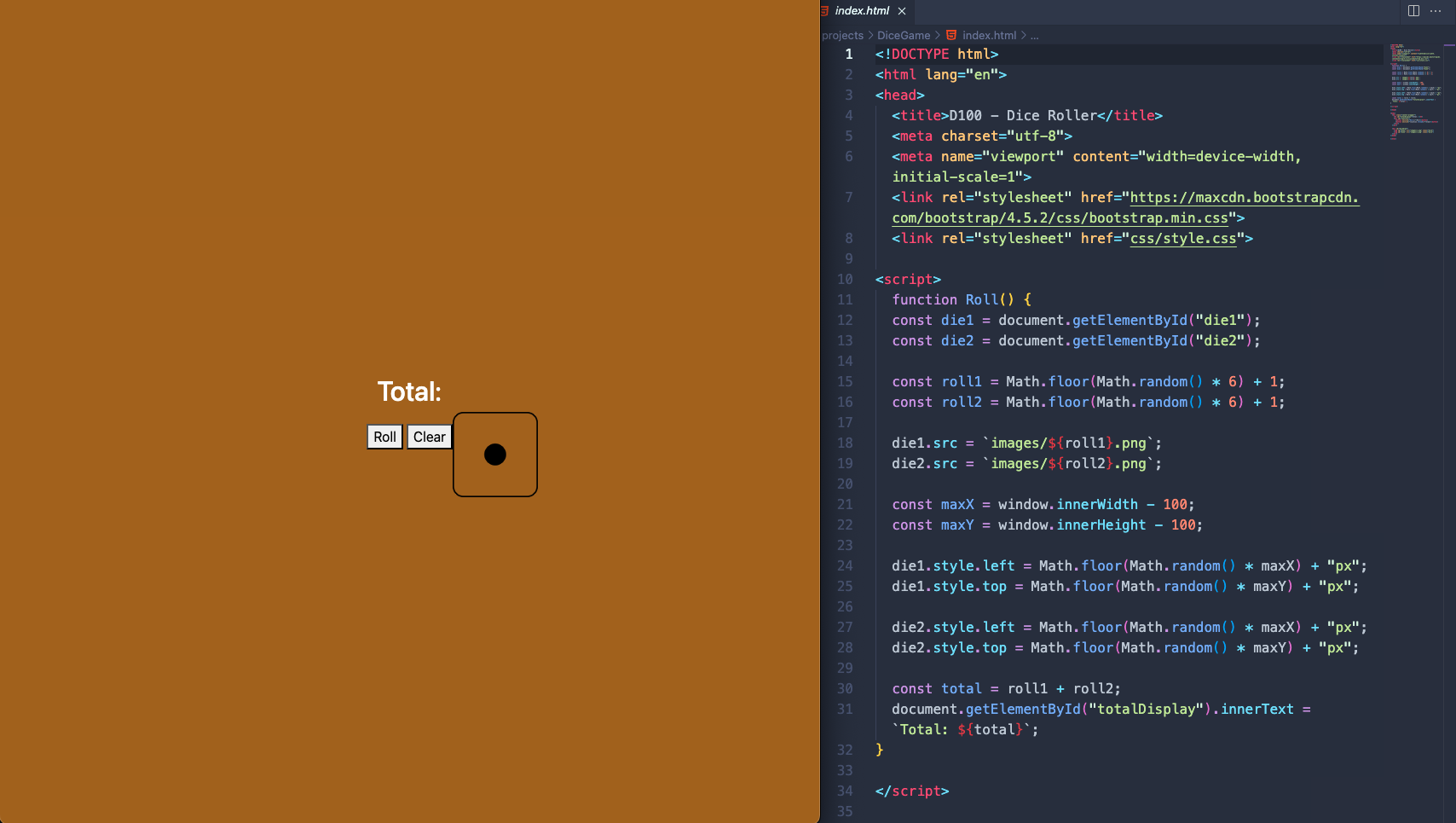Click the code minimap preview
Image resolution: width=1456 pixels, height=823 pixels.
pos(1415,91)
